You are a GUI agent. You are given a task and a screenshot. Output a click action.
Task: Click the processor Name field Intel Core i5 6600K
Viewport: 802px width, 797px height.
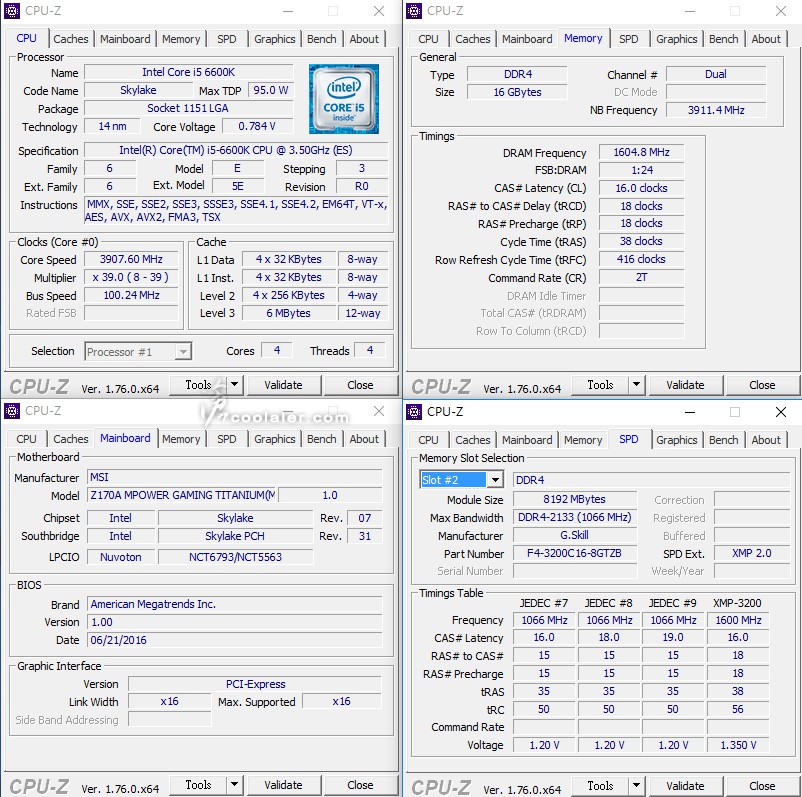click(188, 72)
